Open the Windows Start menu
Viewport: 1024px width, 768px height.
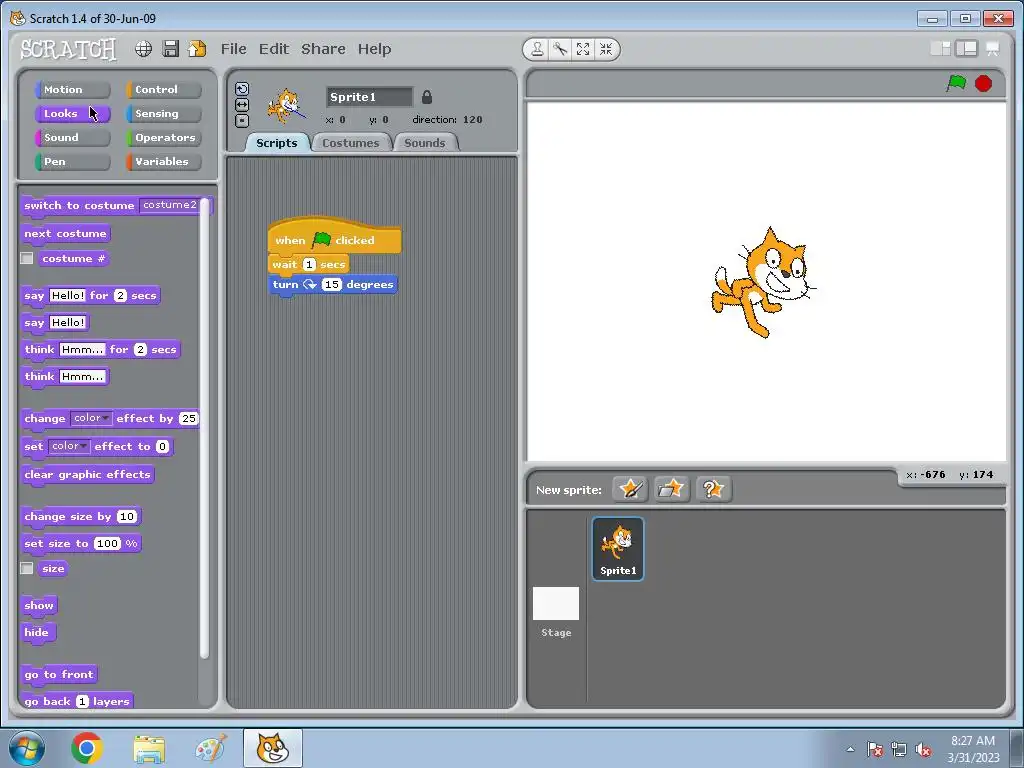27,748
